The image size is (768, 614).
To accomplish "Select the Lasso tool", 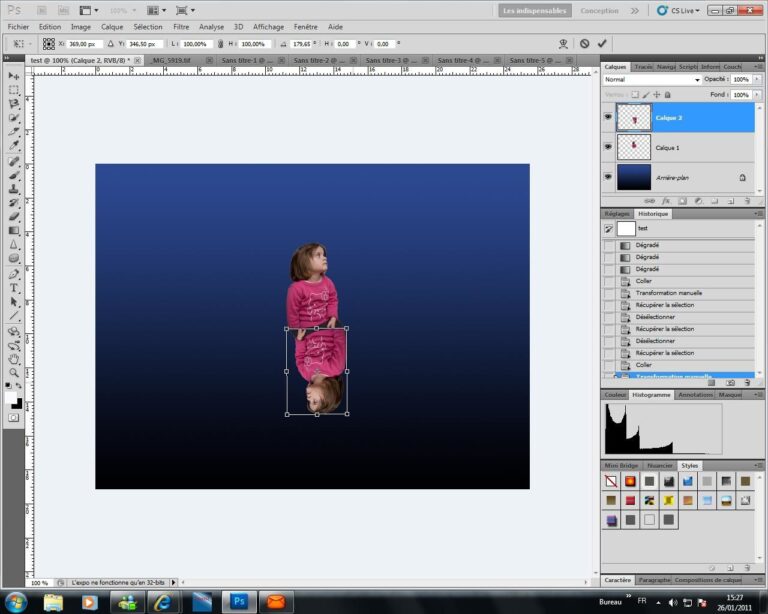I will pos(14,104).
